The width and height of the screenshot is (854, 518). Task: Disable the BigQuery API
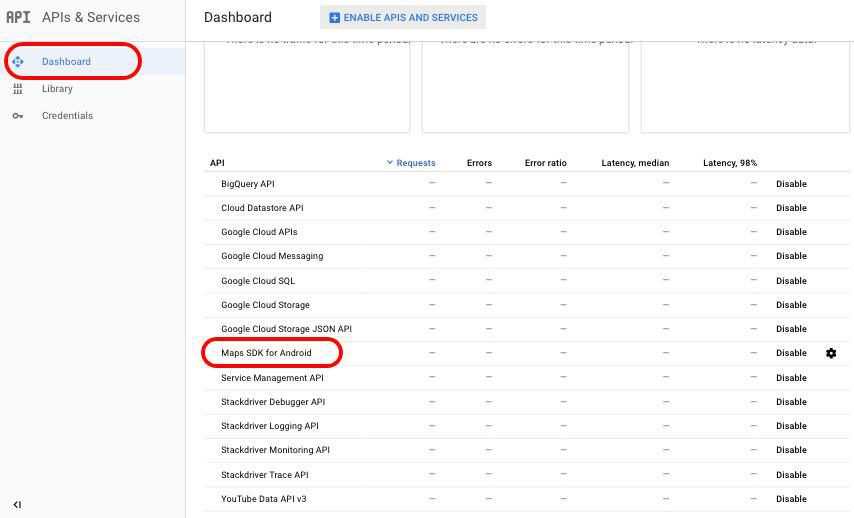pyautogui.click(x=791, y=184)
